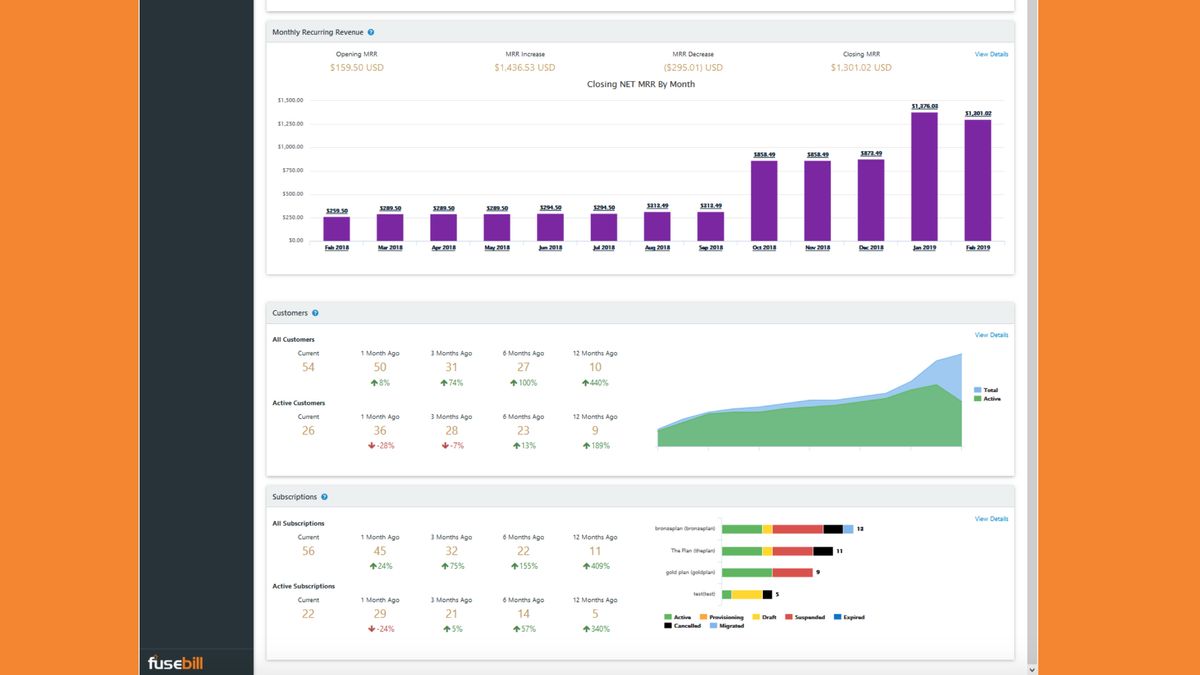Click the Total legend swatch in customers chart
The image size is (1200, 675).
[977, 390]
